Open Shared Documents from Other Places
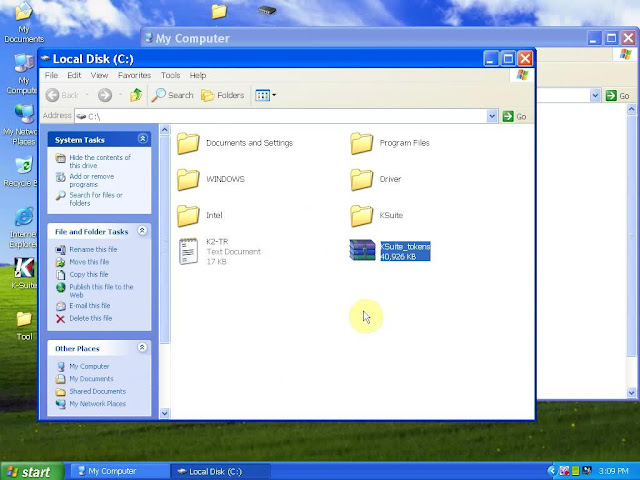This screenshot has height=480, width=640. pyautogui.click(x=97, y=391)
